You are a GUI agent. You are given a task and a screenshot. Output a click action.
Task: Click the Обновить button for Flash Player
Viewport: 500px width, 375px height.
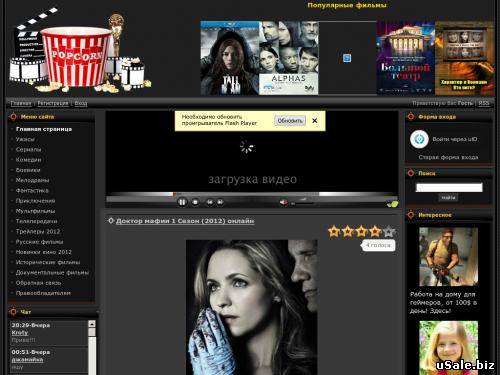pyautogui.click(x=290, y=121)
